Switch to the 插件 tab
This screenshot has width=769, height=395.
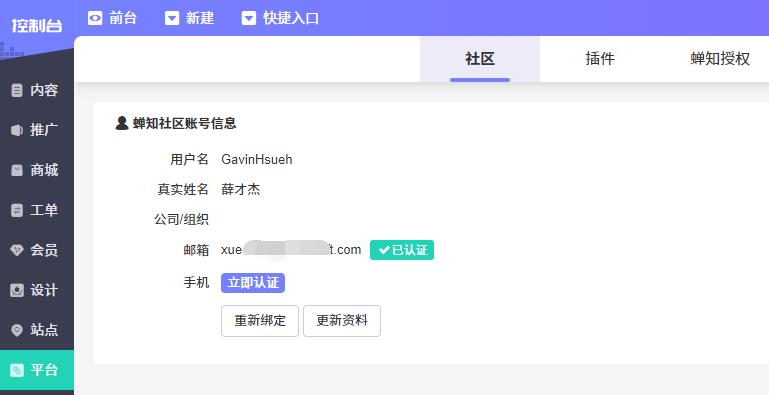600,59
